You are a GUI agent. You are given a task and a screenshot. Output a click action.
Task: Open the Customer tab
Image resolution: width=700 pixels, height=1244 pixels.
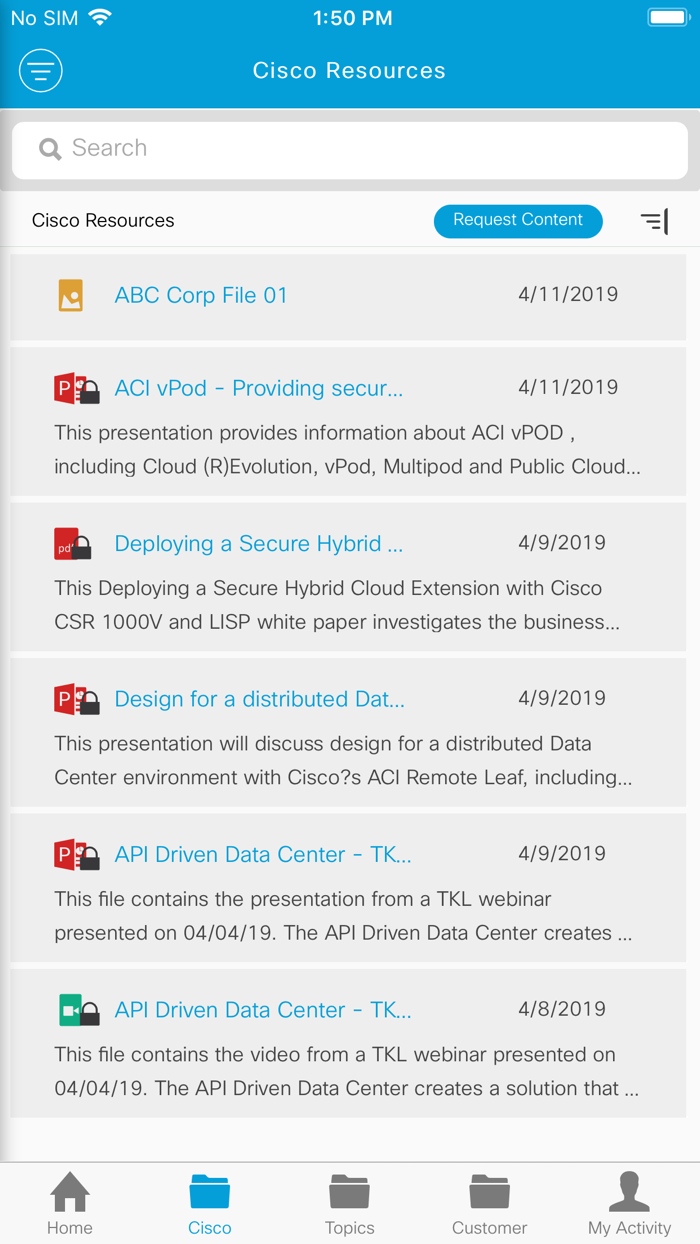click(489, 1205)
